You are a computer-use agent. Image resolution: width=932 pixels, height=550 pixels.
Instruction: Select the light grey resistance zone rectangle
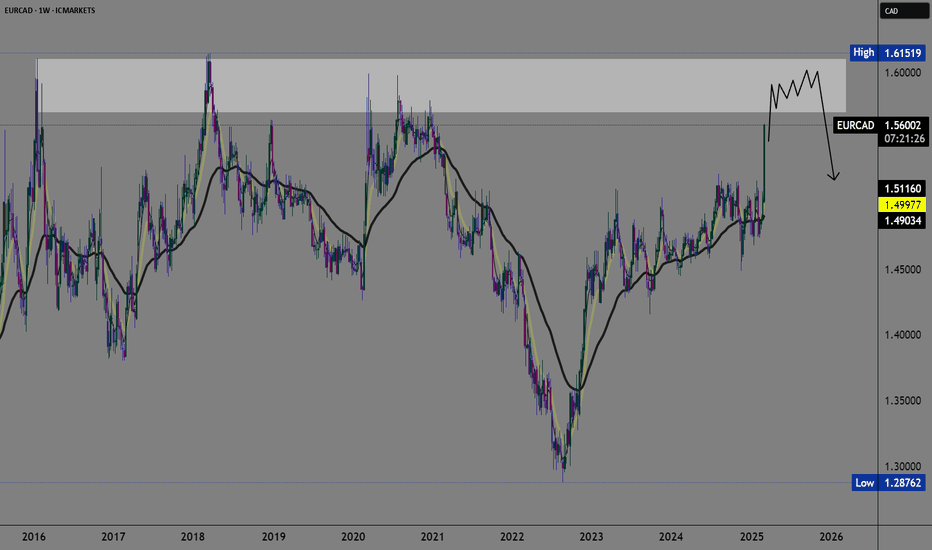point(441,86)
